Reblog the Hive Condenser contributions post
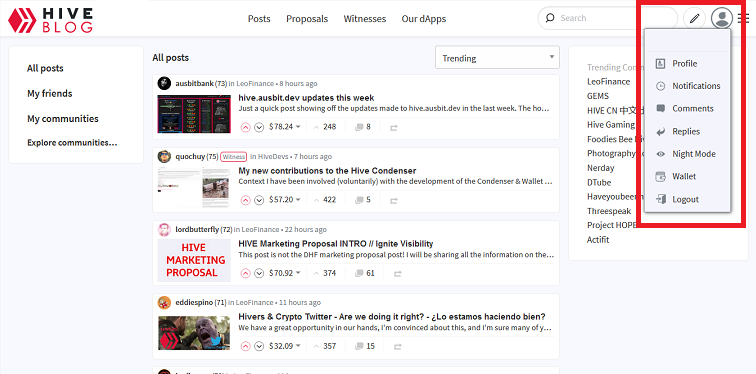Image resolution: width=756 pixels, height=374 pixels. (x=394, y=200)
